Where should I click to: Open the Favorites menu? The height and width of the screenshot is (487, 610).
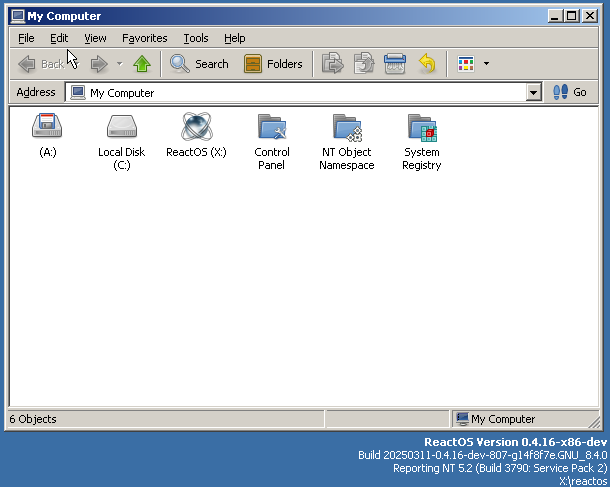click(145, 38)
